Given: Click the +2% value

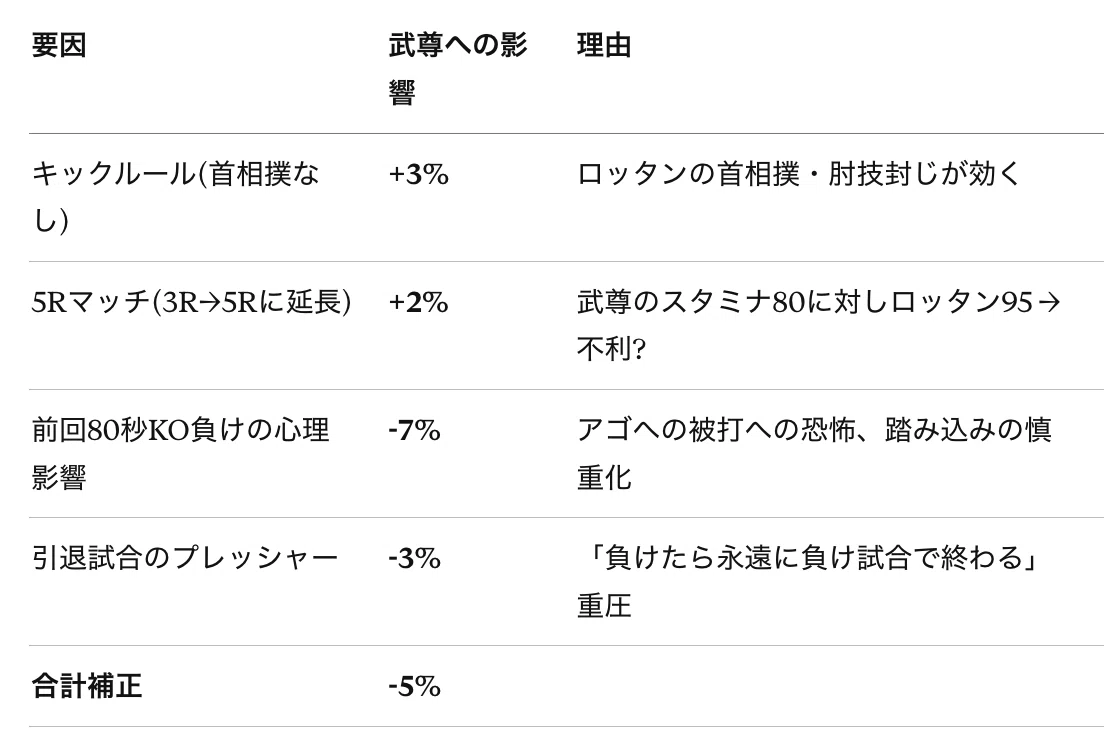Looking at the screenshot, I should coord(418,303).
